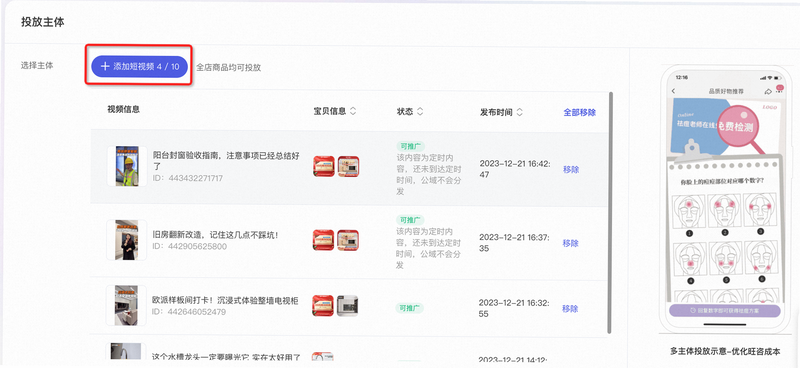Click the 阳台封窗验收指南 video title

[227, 161]
